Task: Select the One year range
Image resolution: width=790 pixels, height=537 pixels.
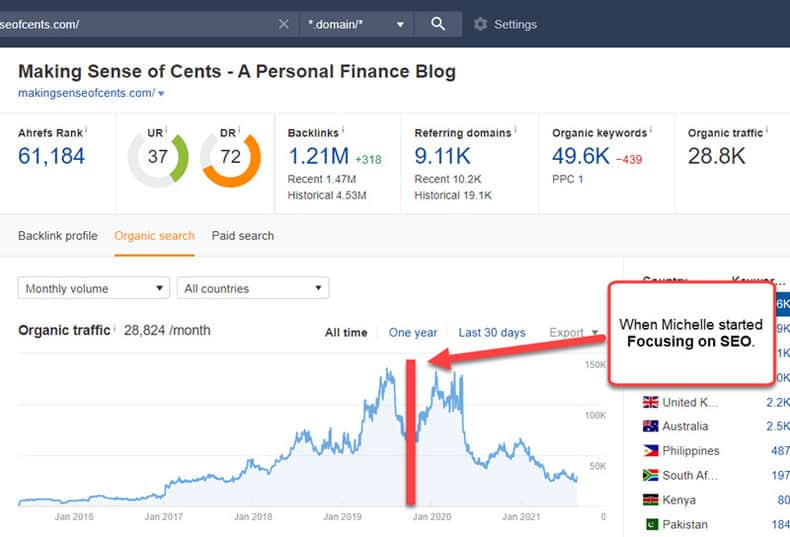Action: click(x=413, y=332)
